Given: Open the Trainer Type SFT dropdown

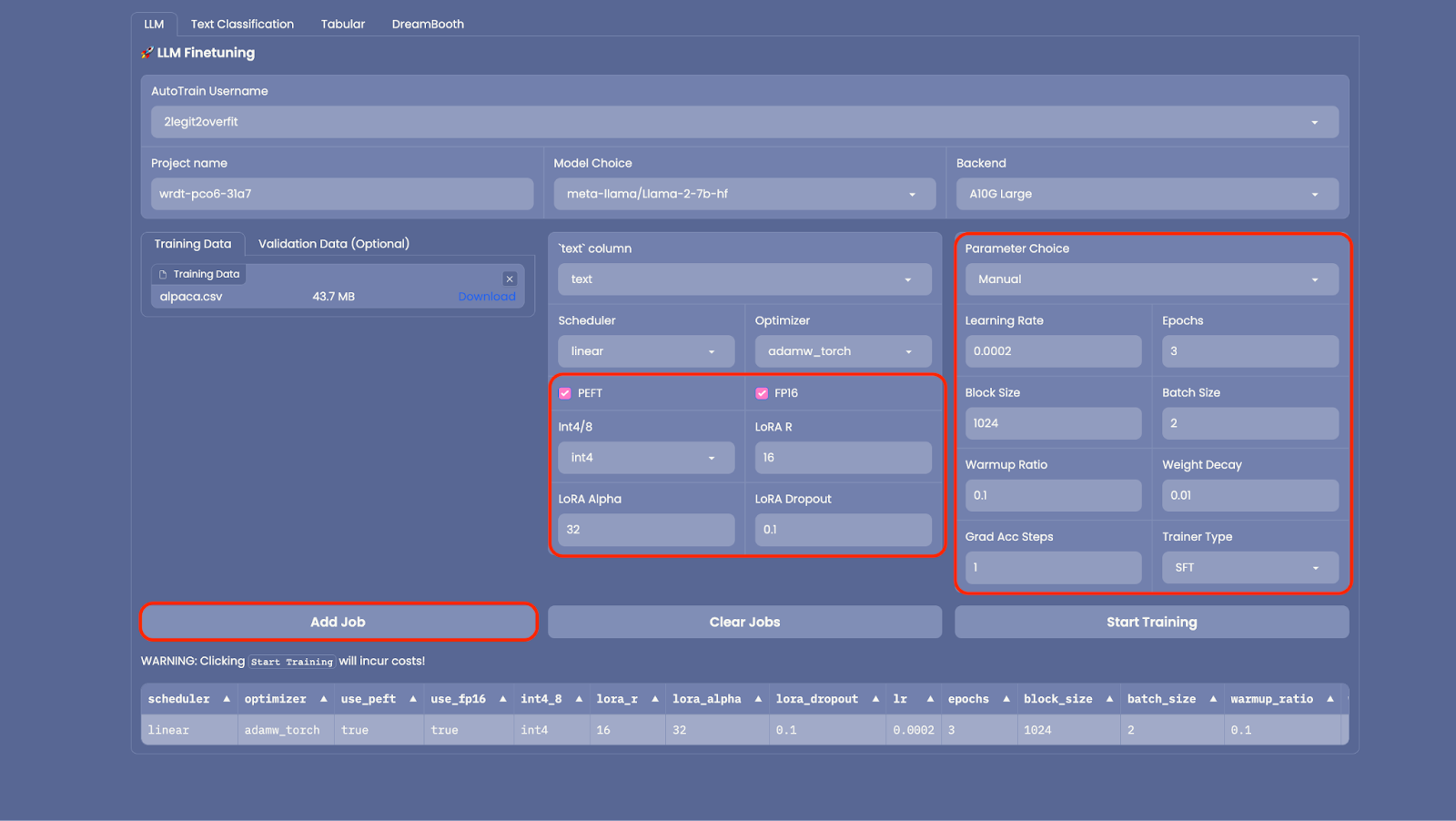Looking at the screenshot, I should (1249, 567).
